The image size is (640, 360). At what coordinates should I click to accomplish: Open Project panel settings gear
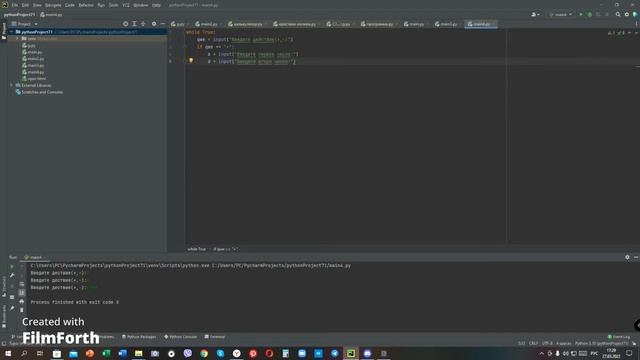[x=154, y=24]
